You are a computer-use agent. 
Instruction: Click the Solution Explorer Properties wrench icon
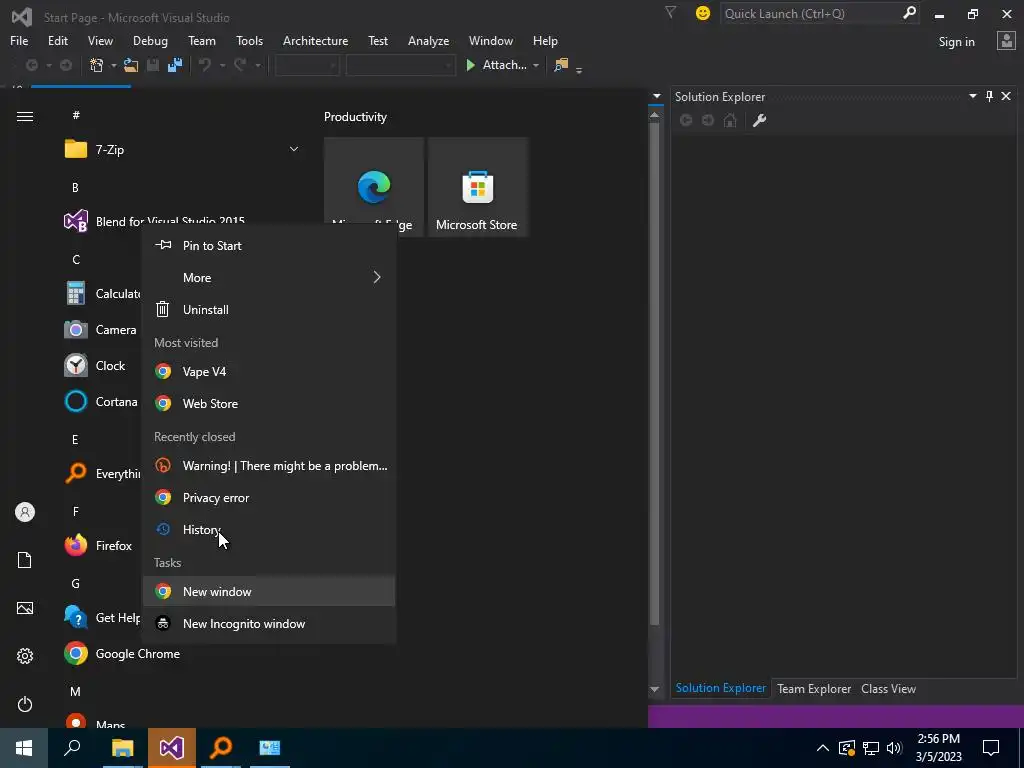(x=759, y=120)
